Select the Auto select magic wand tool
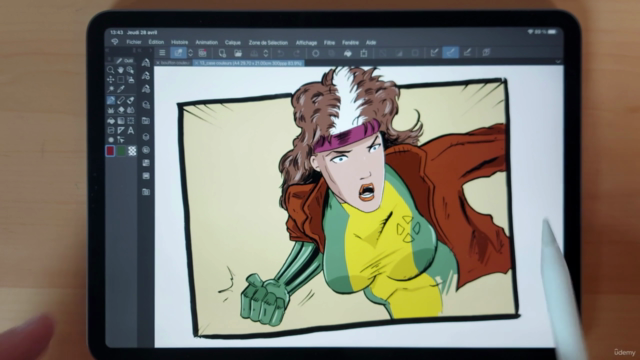The image size is (640, 360). pos(110,89)
